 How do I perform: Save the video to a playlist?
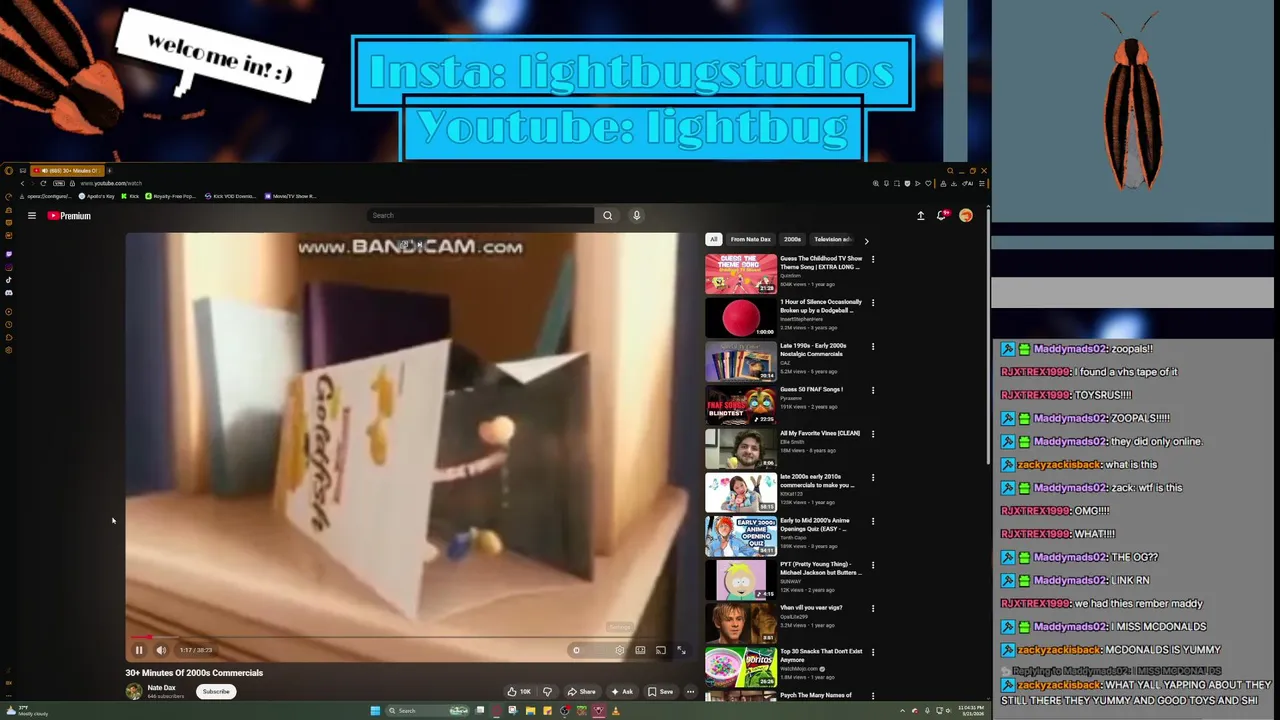(660, 691)
